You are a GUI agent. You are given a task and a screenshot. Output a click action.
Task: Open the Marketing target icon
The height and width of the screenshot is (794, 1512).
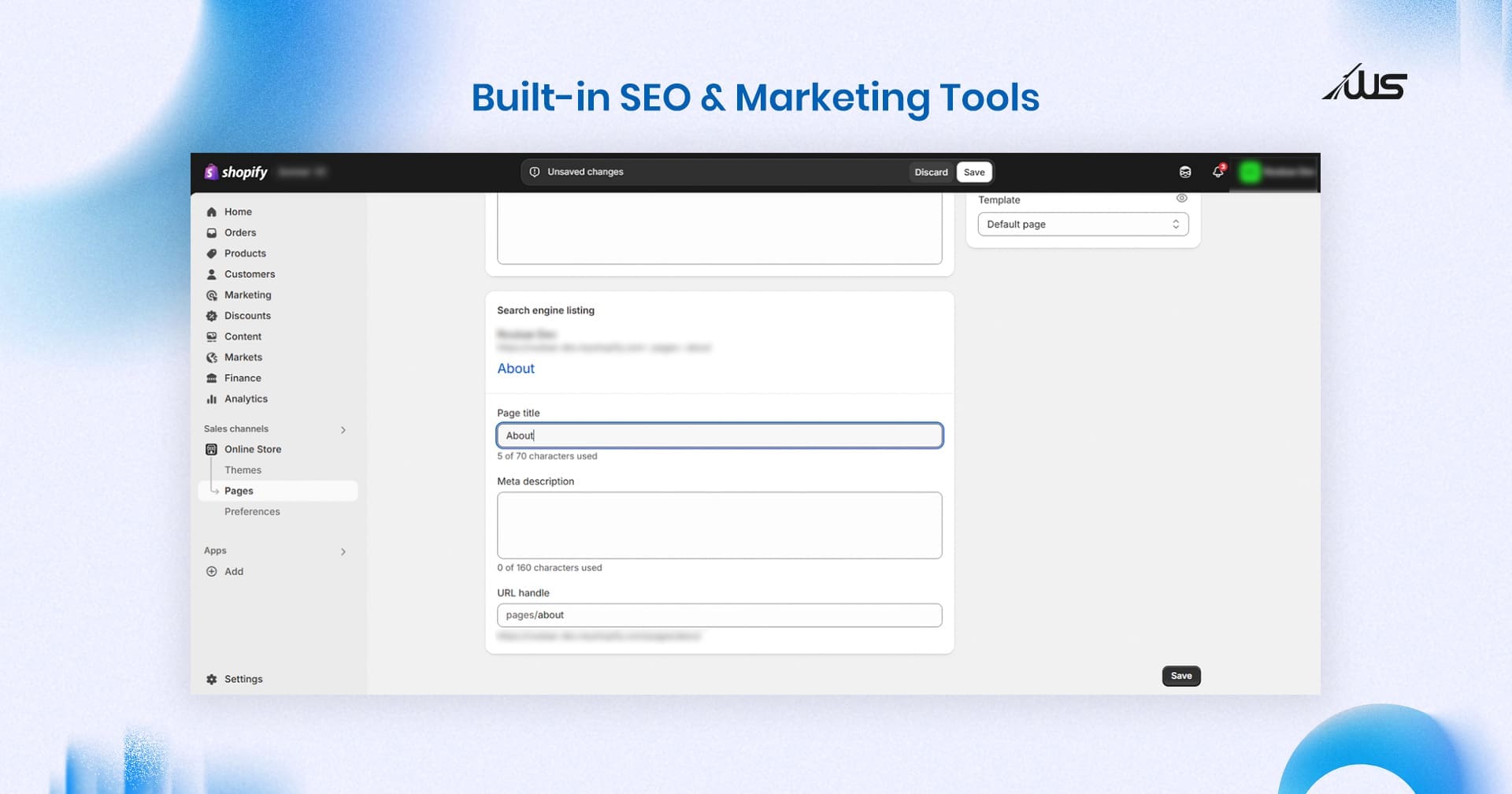(x=211, y=295)
